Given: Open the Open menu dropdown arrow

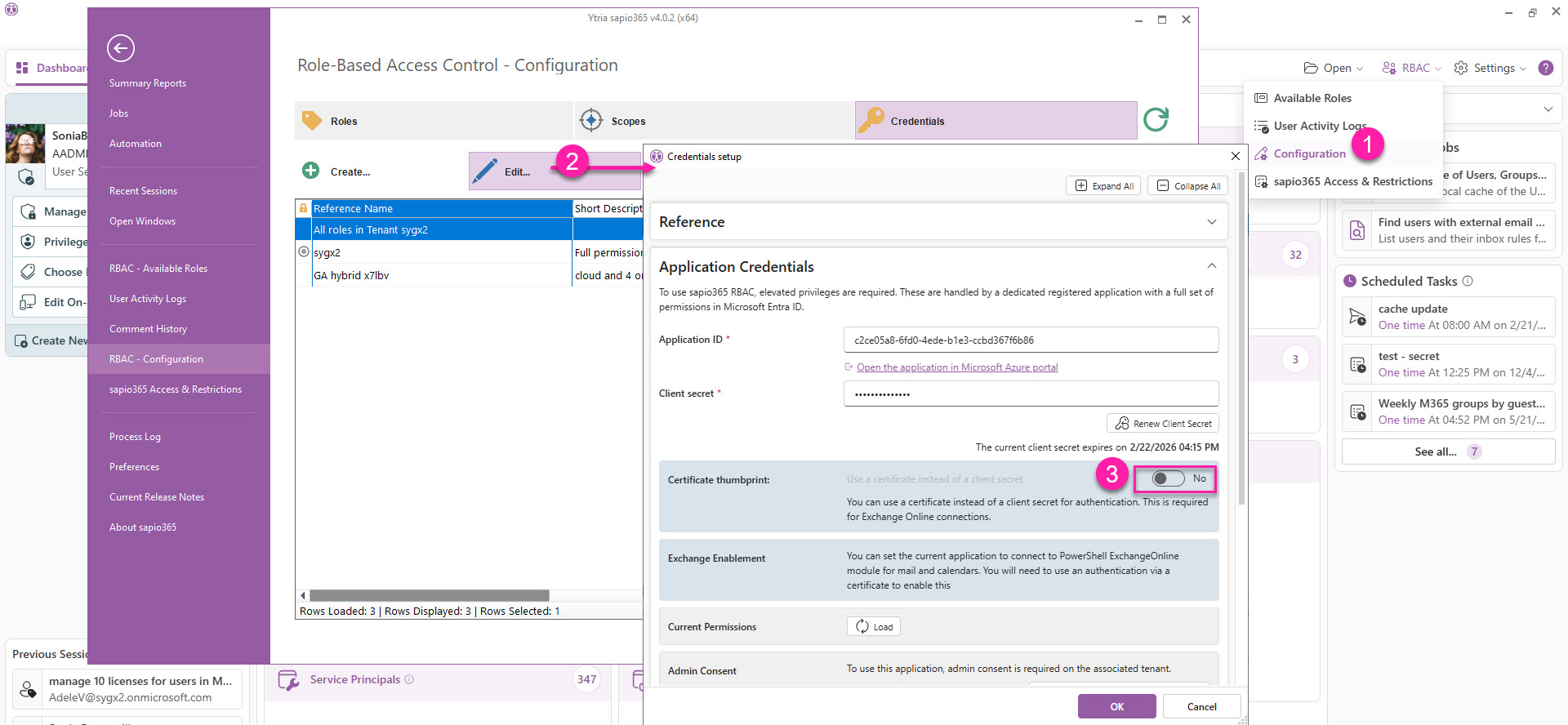Looking at the screenshot, I should [1360, 69].
